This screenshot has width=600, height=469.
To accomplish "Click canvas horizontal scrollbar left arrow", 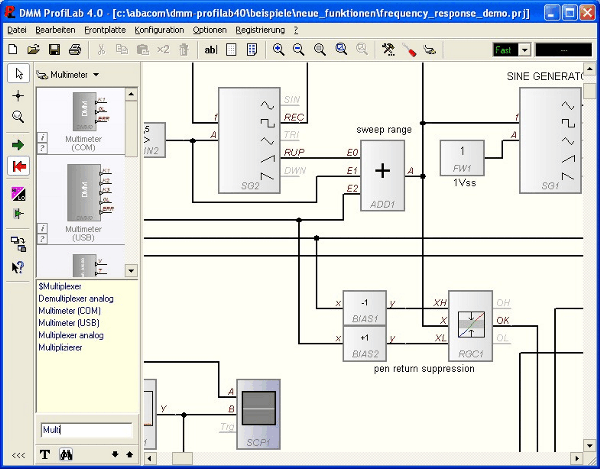I will (x=150, y=458).
